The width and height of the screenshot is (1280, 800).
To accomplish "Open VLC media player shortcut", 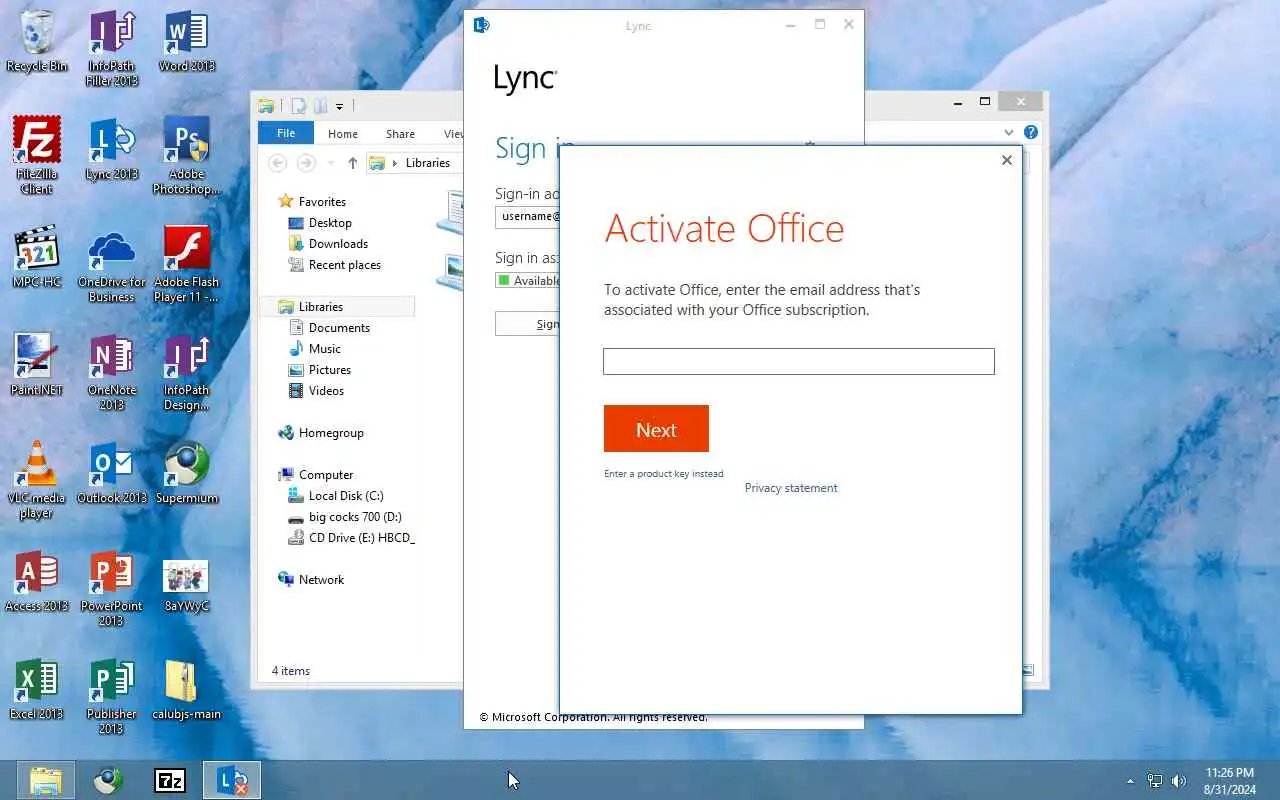I will pyautogui.click(x=37, y=479).
